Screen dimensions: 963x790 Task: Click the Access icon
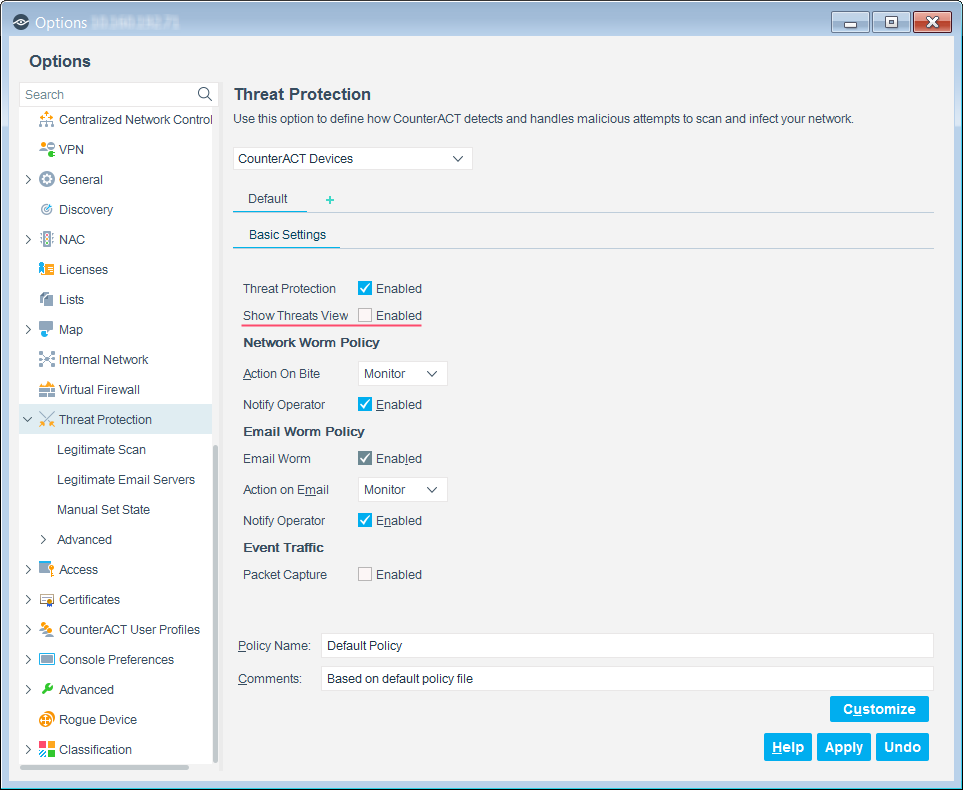click(x=47, y=569)
